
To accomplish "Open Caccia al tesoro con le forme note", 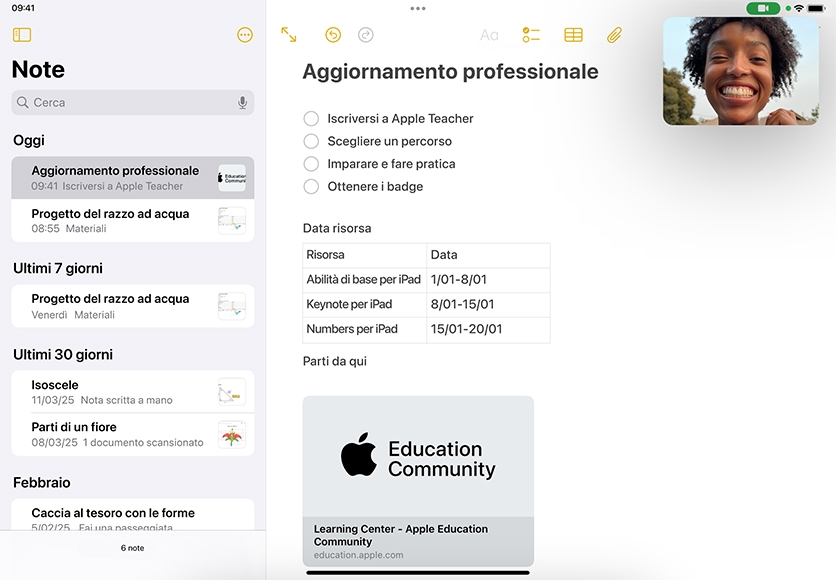I will [133, 514].
